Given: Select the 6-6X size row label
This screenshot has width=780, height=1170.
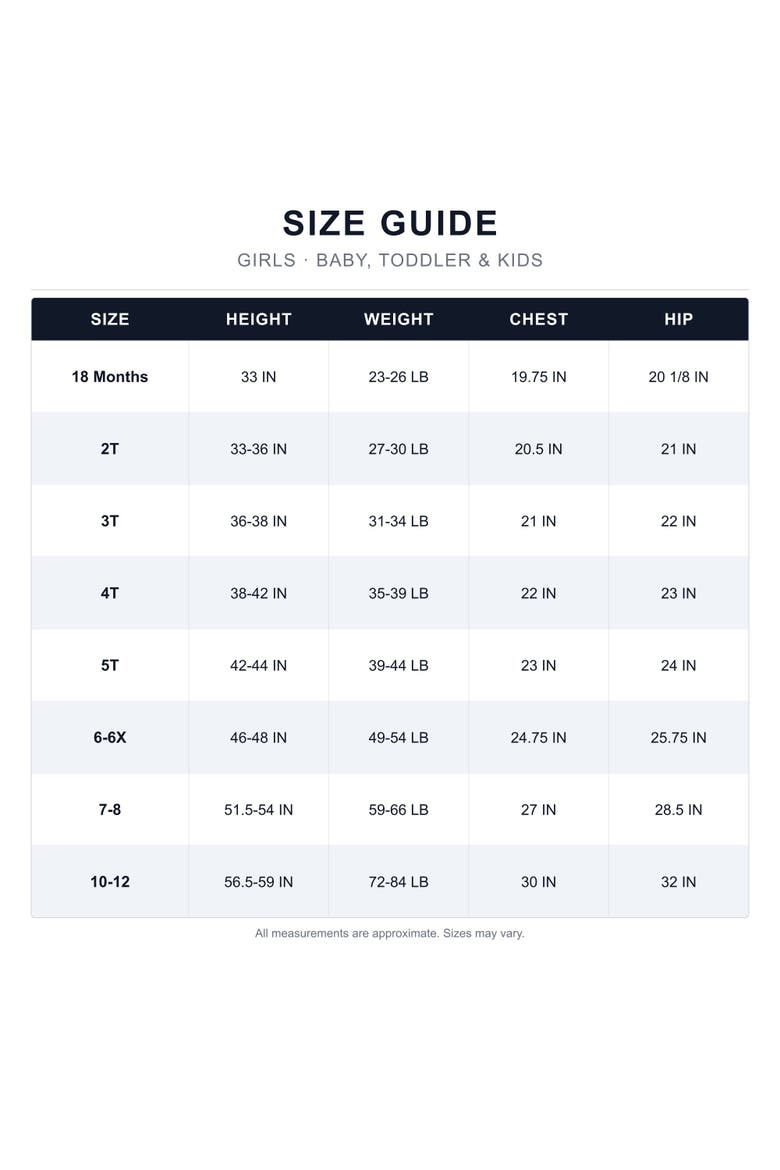Looking at the screenshot, I should (110, 737).
